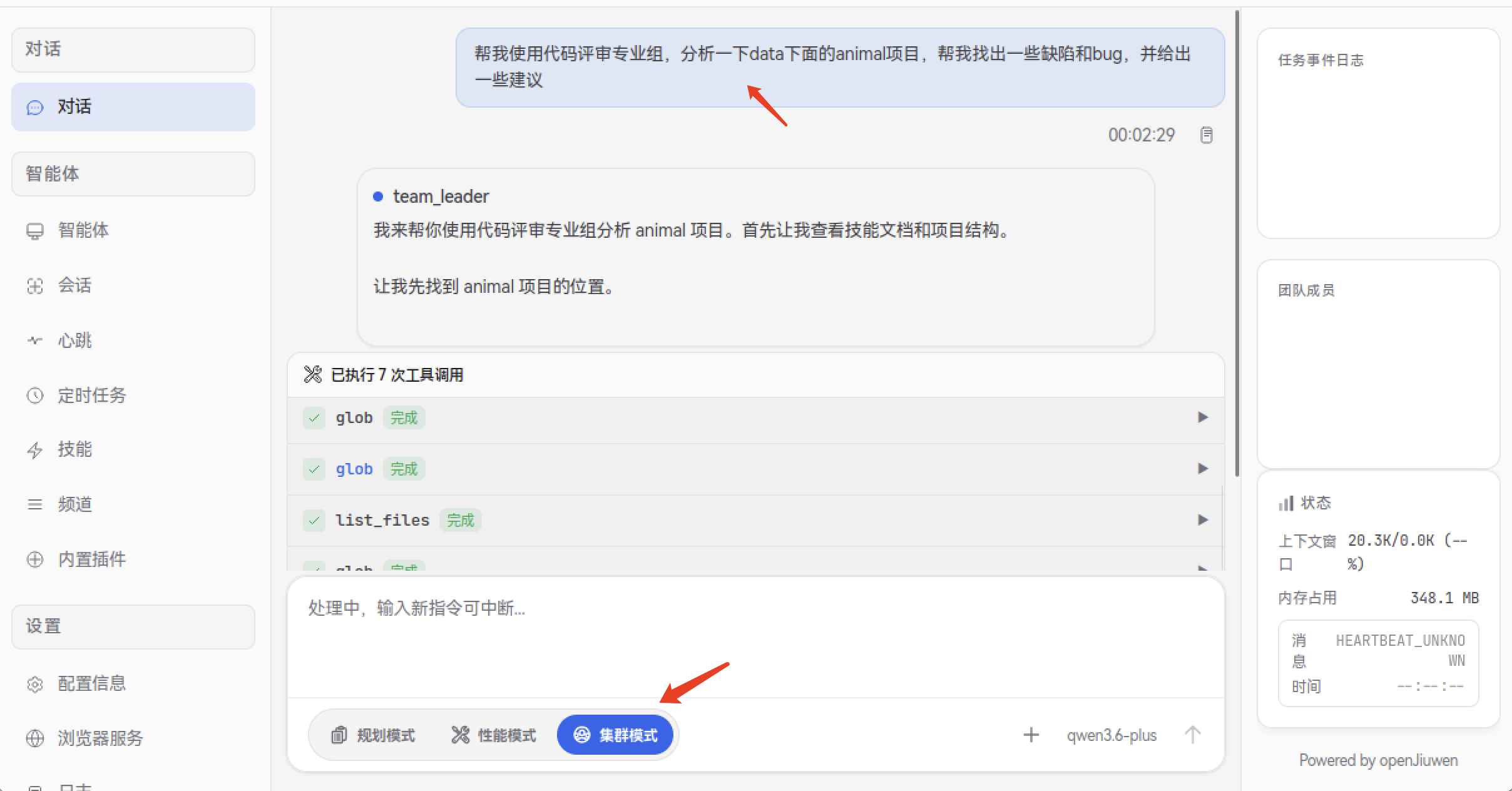Copy the user message with clipboard icon
The image size is (1512, 791).
(1207, 135)
